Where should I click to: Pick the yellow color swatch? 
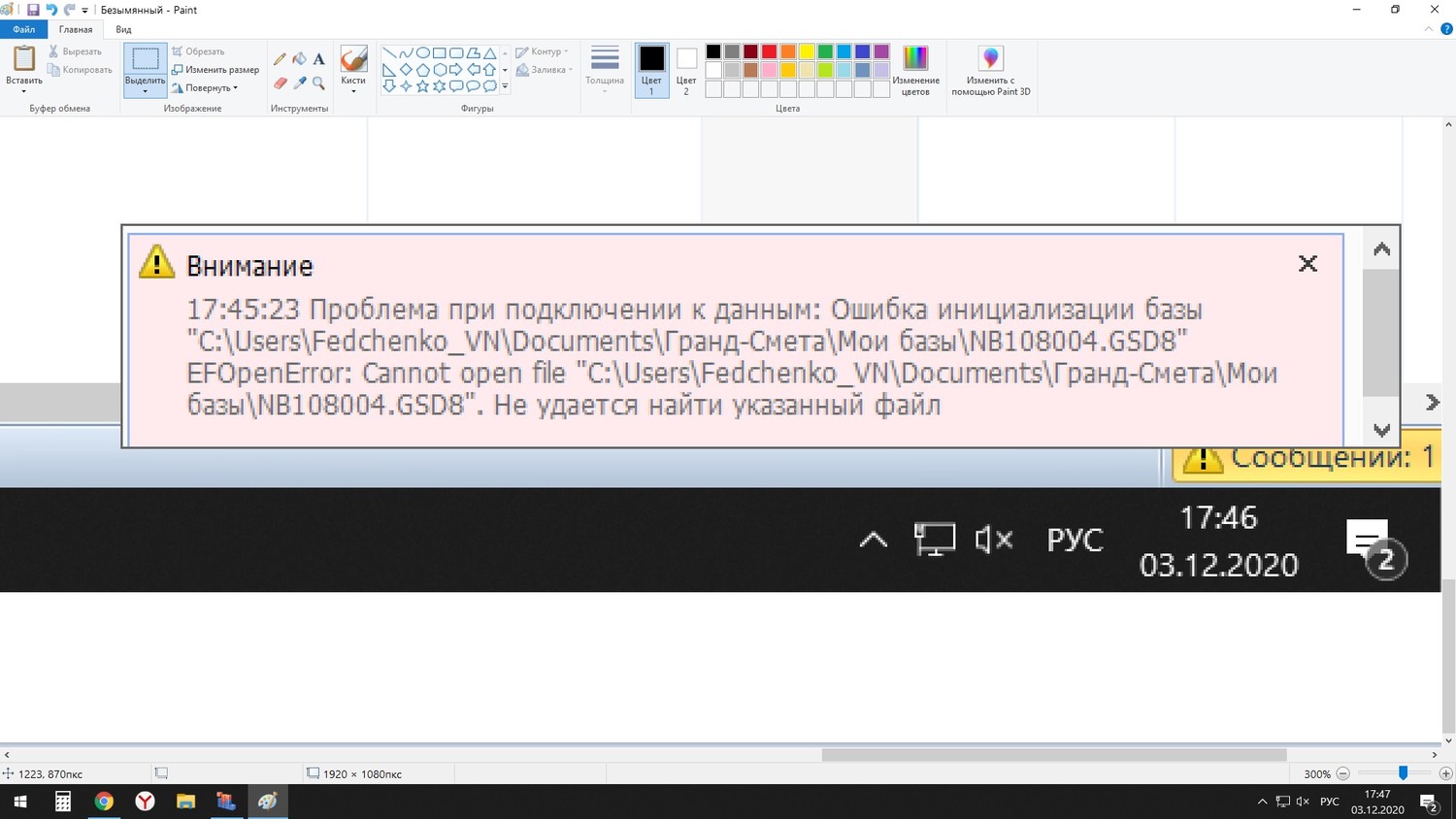tap(807, 51)
